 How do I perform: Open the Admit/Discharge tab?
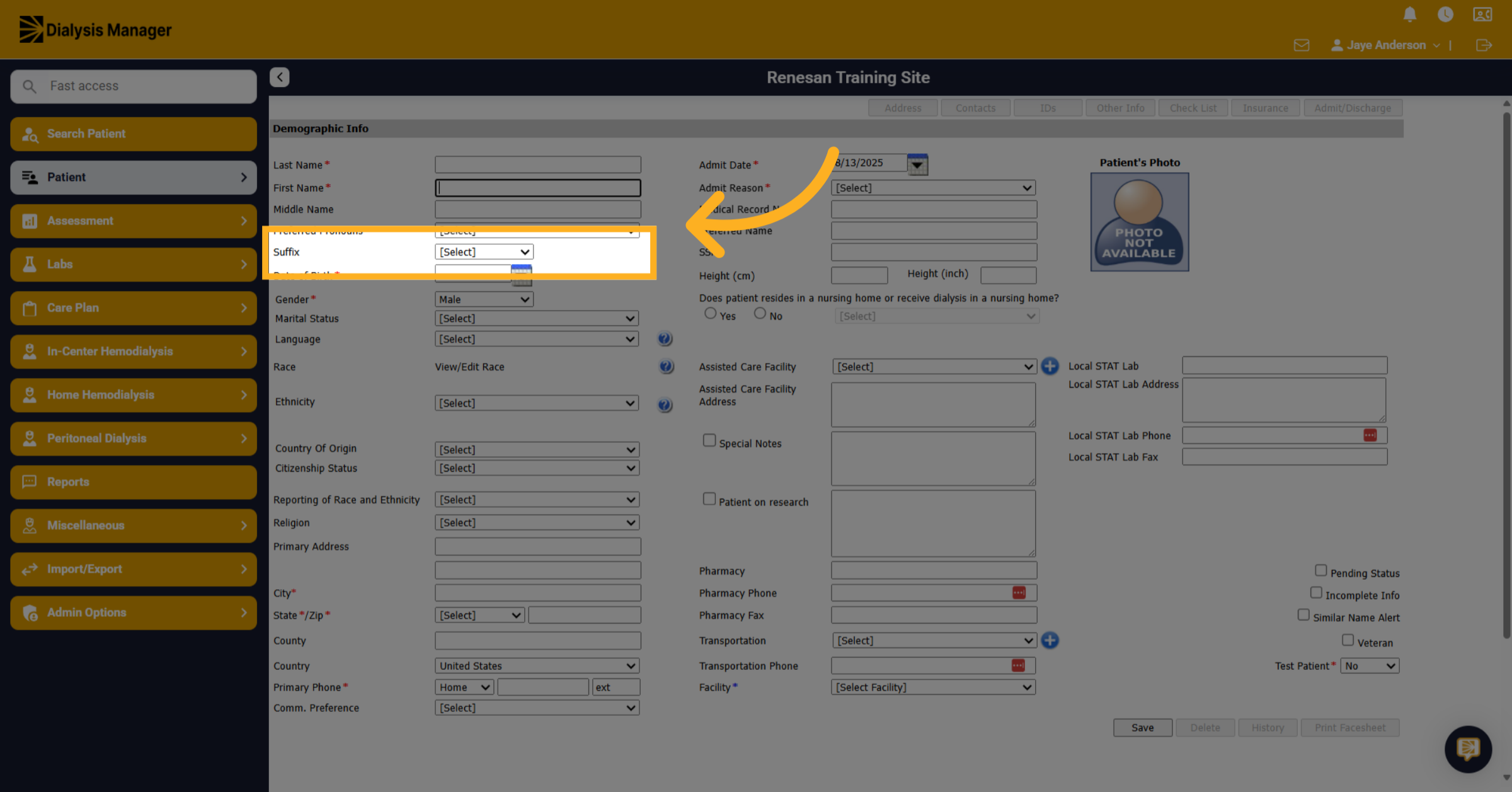(x=1353, y=108)
